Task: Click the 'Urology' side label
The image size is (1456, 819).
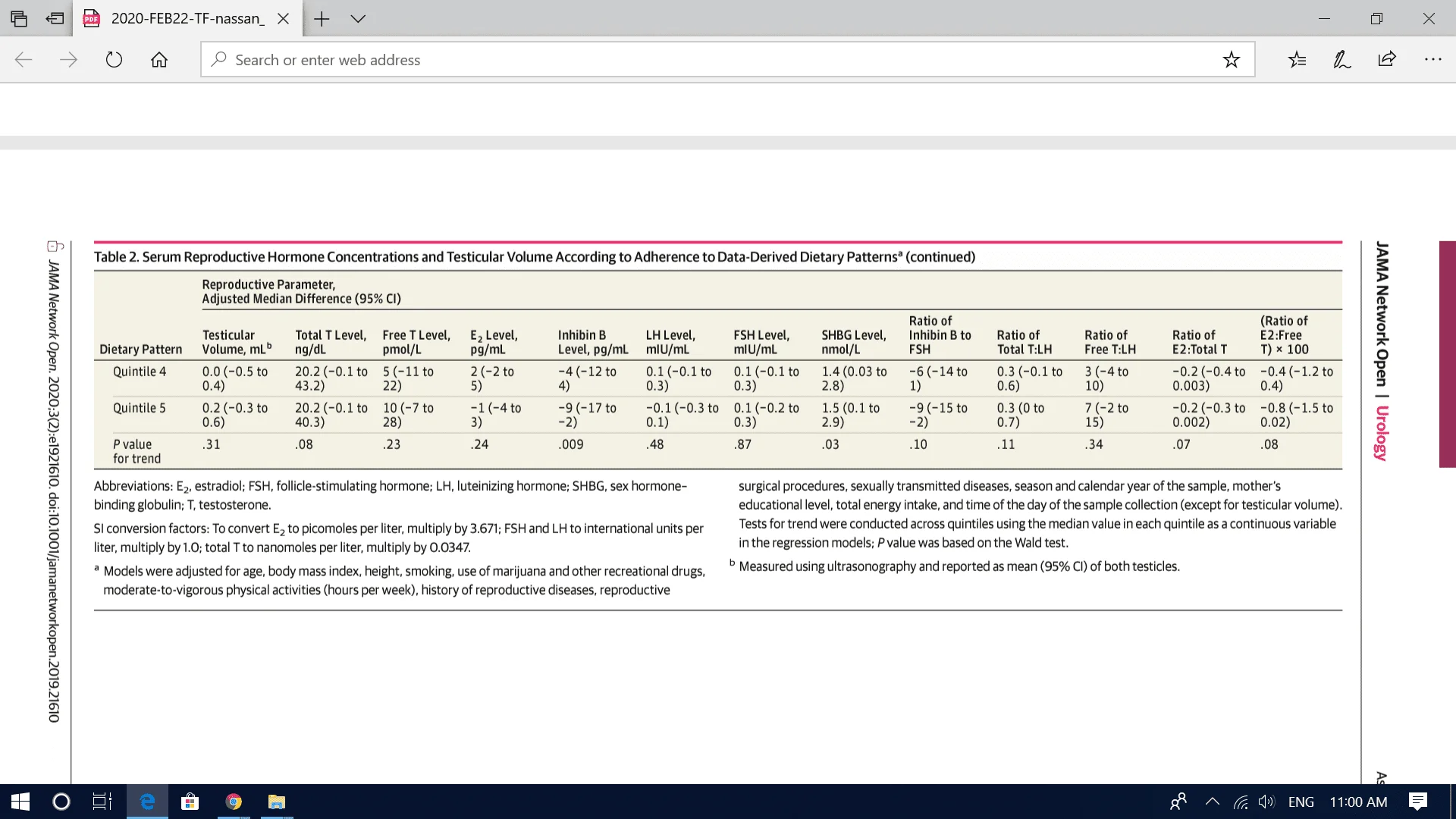Action: [1382, 433]
